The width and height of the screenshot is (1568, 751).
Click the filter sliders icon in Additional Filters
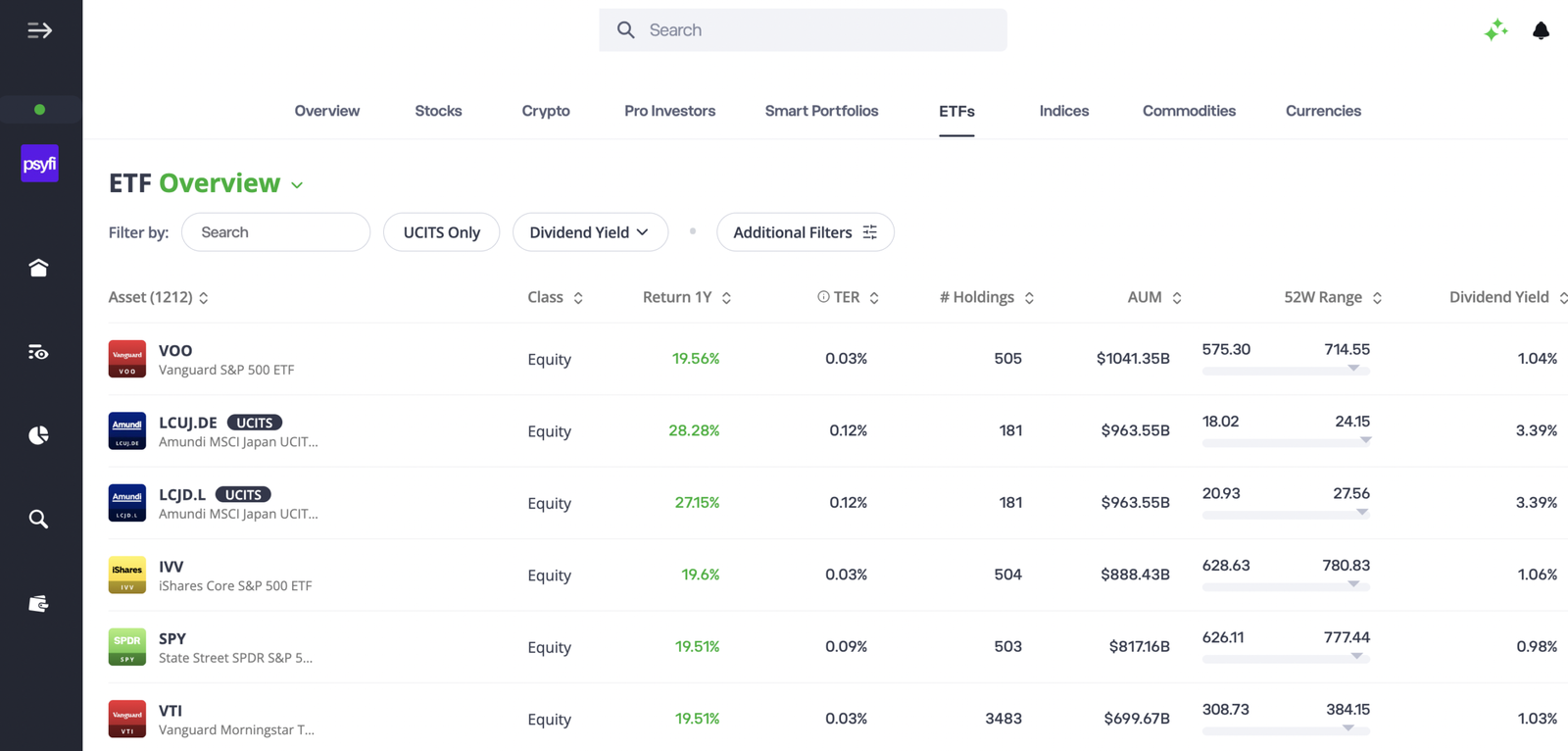(x=869, y=232)
